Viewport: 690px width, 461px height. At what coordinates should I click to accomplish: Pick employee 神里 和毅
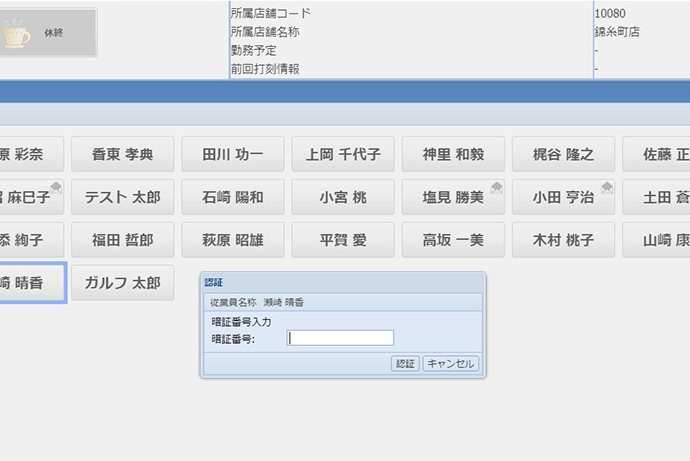pyautogui.click(x=453, y=155)
